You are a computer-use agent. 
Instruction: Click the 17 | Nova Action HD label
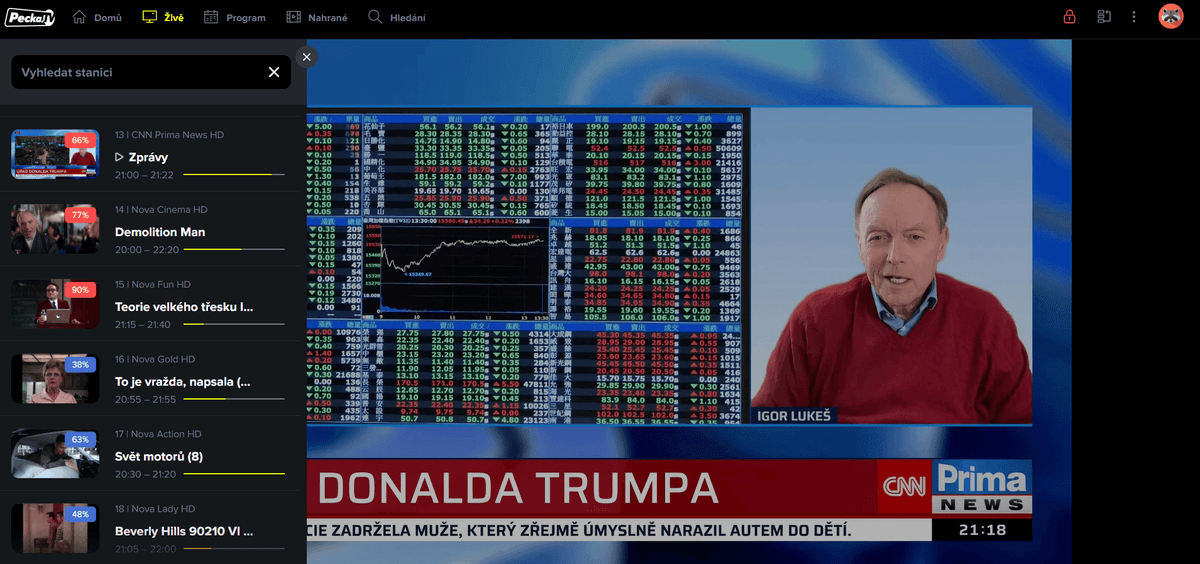click(x=158, y=434)
